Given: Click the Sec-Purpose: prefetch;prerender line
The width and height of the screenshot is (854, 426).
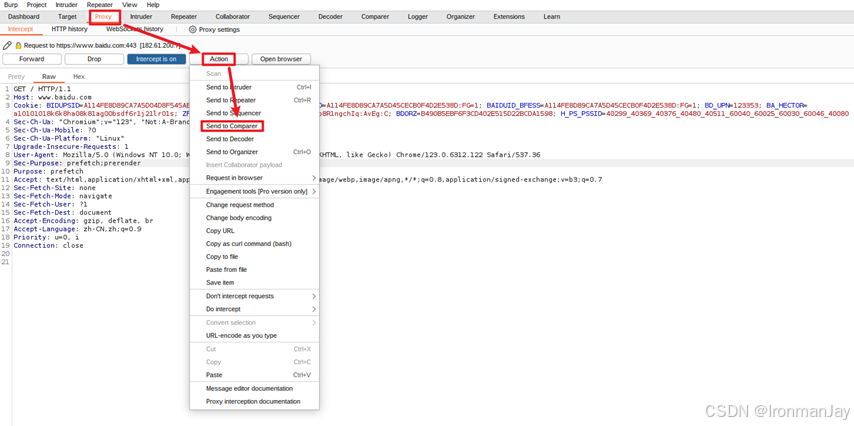Looking at the screenshot, I should [77, 163].
